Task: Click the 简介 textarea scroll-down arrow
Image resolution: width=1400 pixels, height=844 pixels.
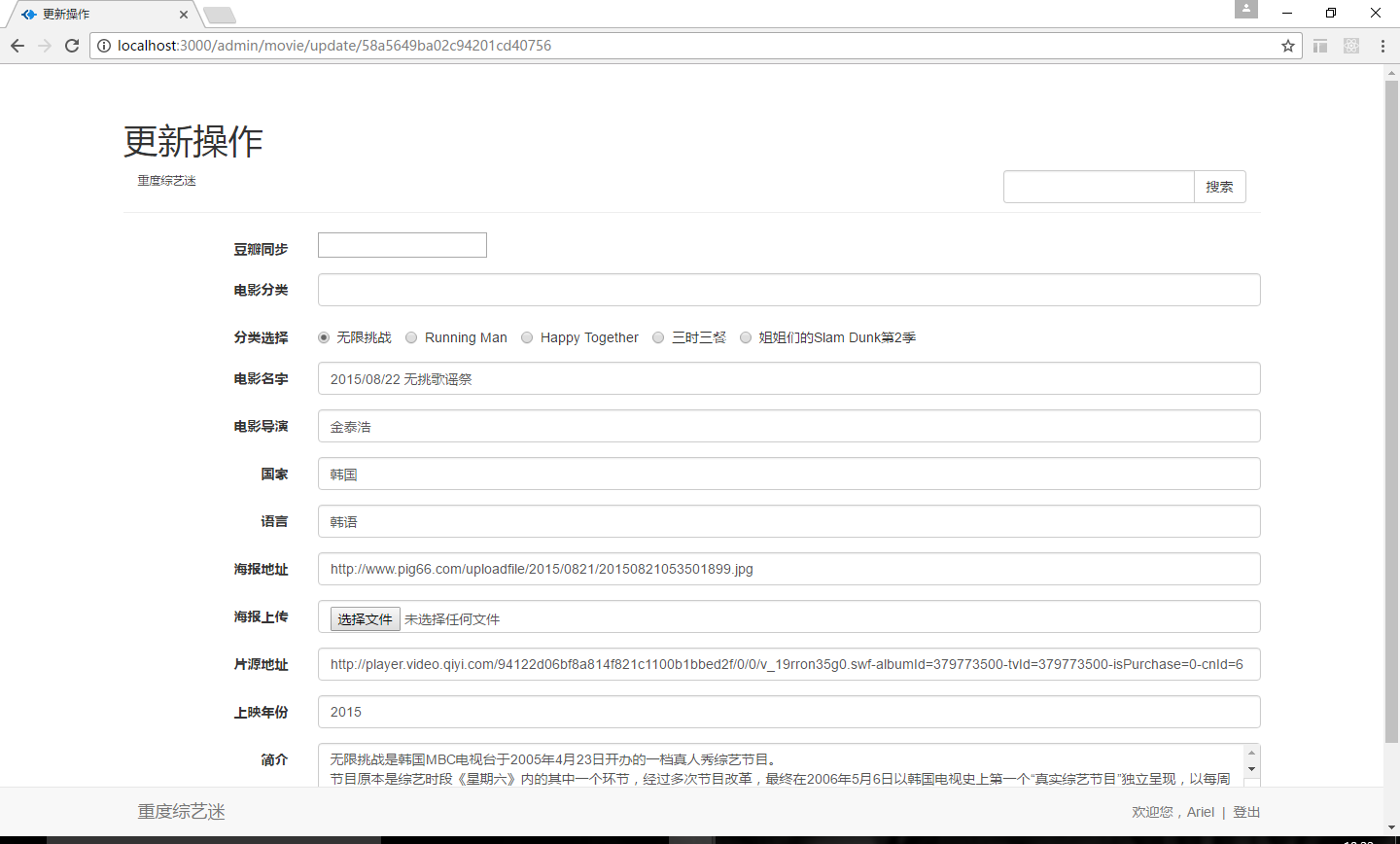Action: [1251, 769]
